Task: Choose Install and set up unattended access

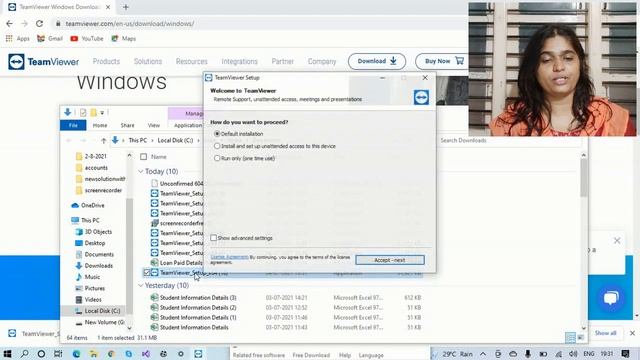Action: point(217,146)
